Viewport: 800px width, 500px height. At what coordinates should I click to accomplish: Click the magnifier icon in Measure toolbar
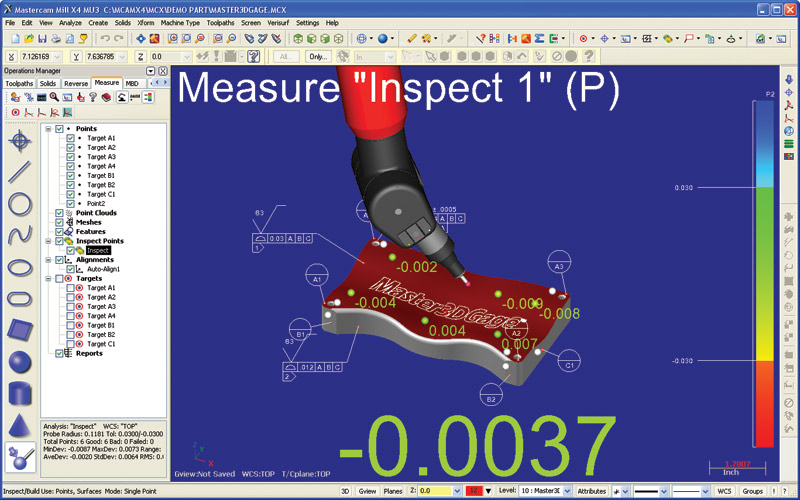(x=54, y=97)
